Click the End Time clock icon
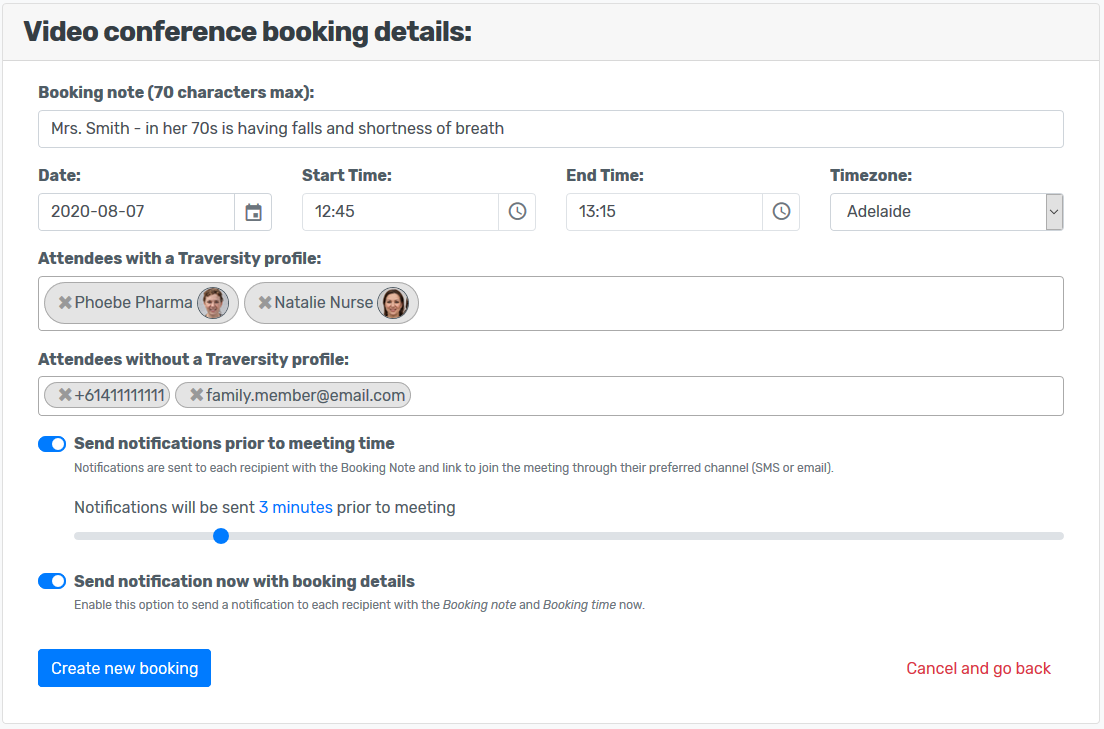This screenshot has width=1104, height=729. coord(781,212)
